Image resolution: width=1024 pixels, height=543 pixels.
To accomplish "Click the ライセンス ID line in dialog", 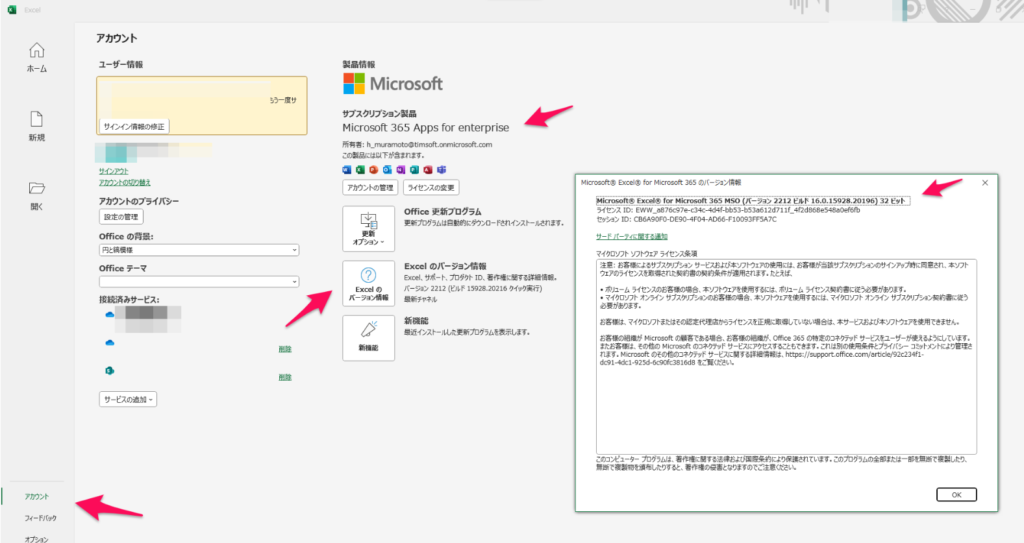I will coord(728,210).
